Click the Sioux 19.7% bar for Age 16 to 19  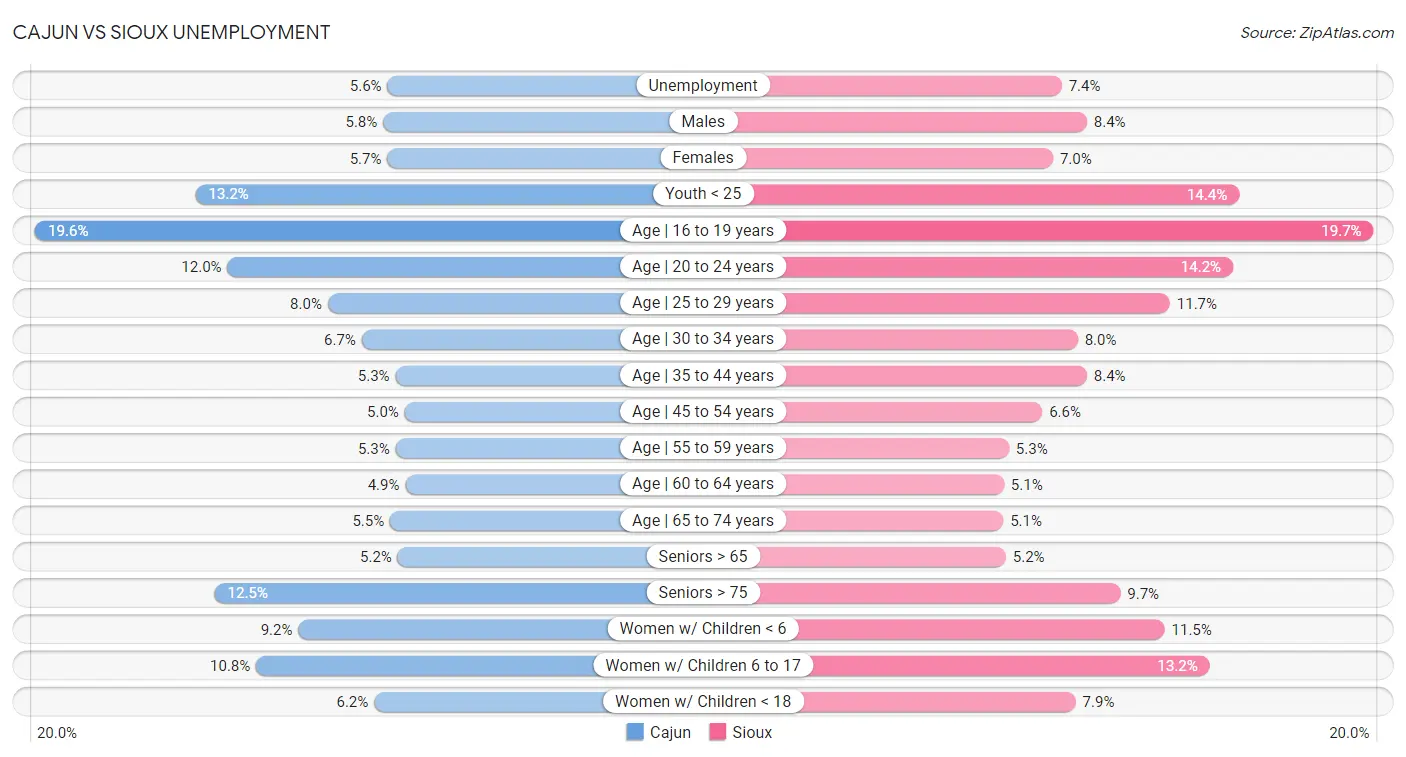pos(1038,231)
